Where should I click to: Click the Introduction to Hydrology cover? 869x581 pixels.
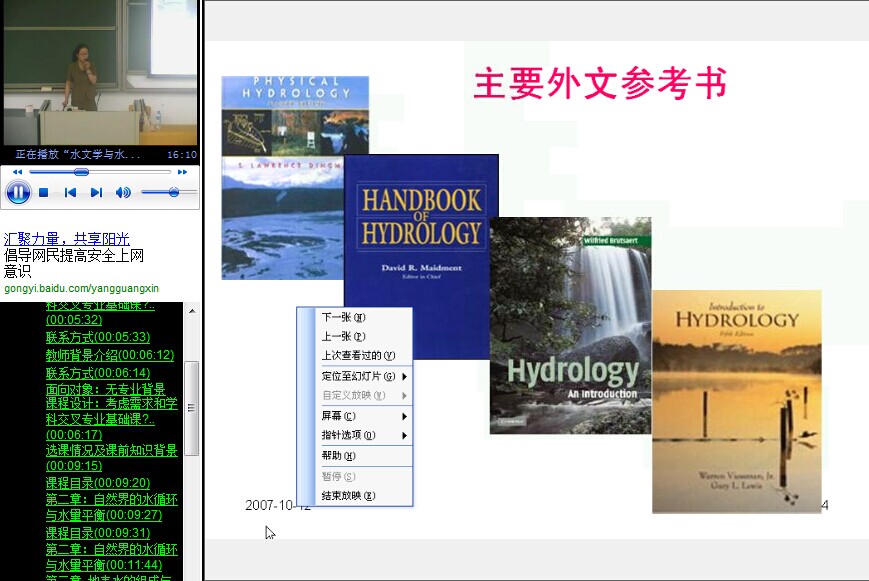tap(737, 401)
